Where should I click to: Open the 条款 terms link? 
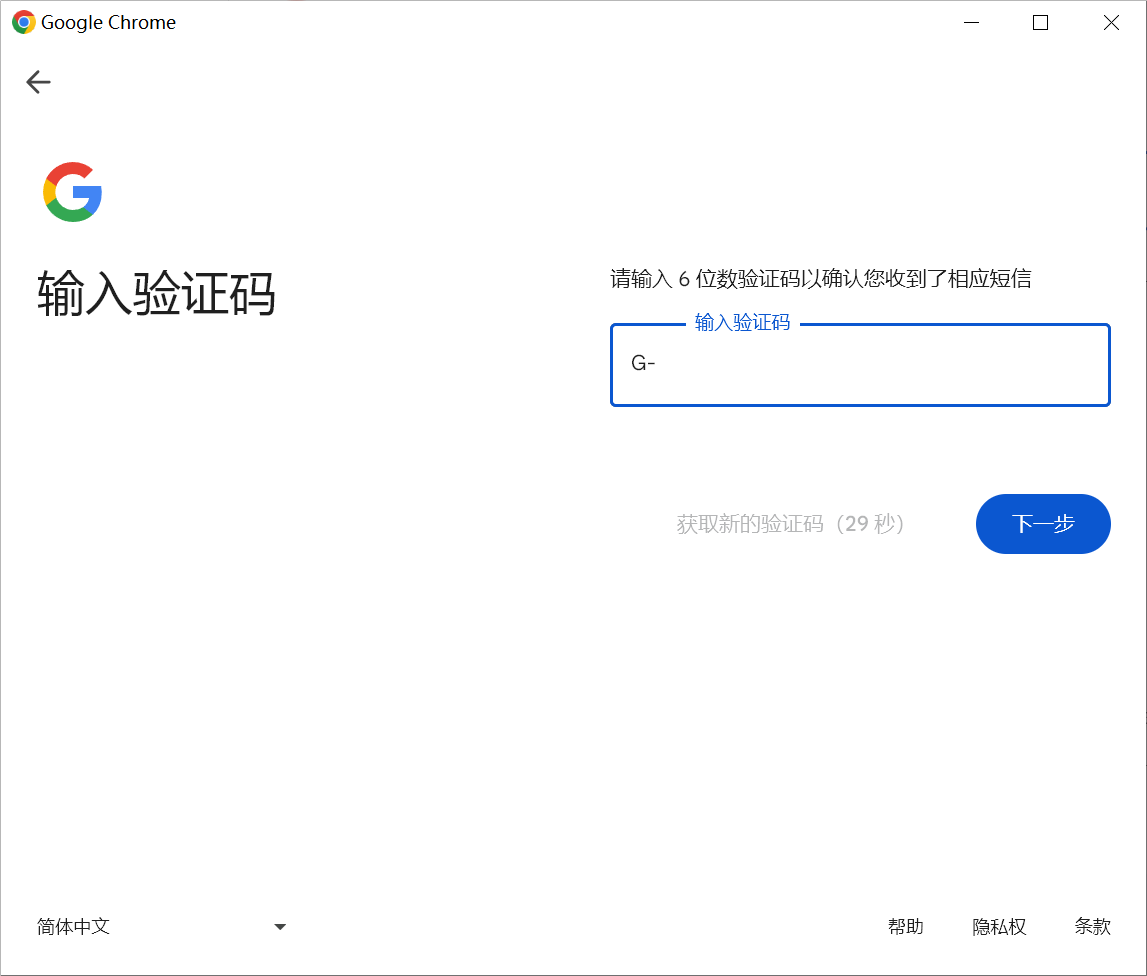(x=1092, y=926)
